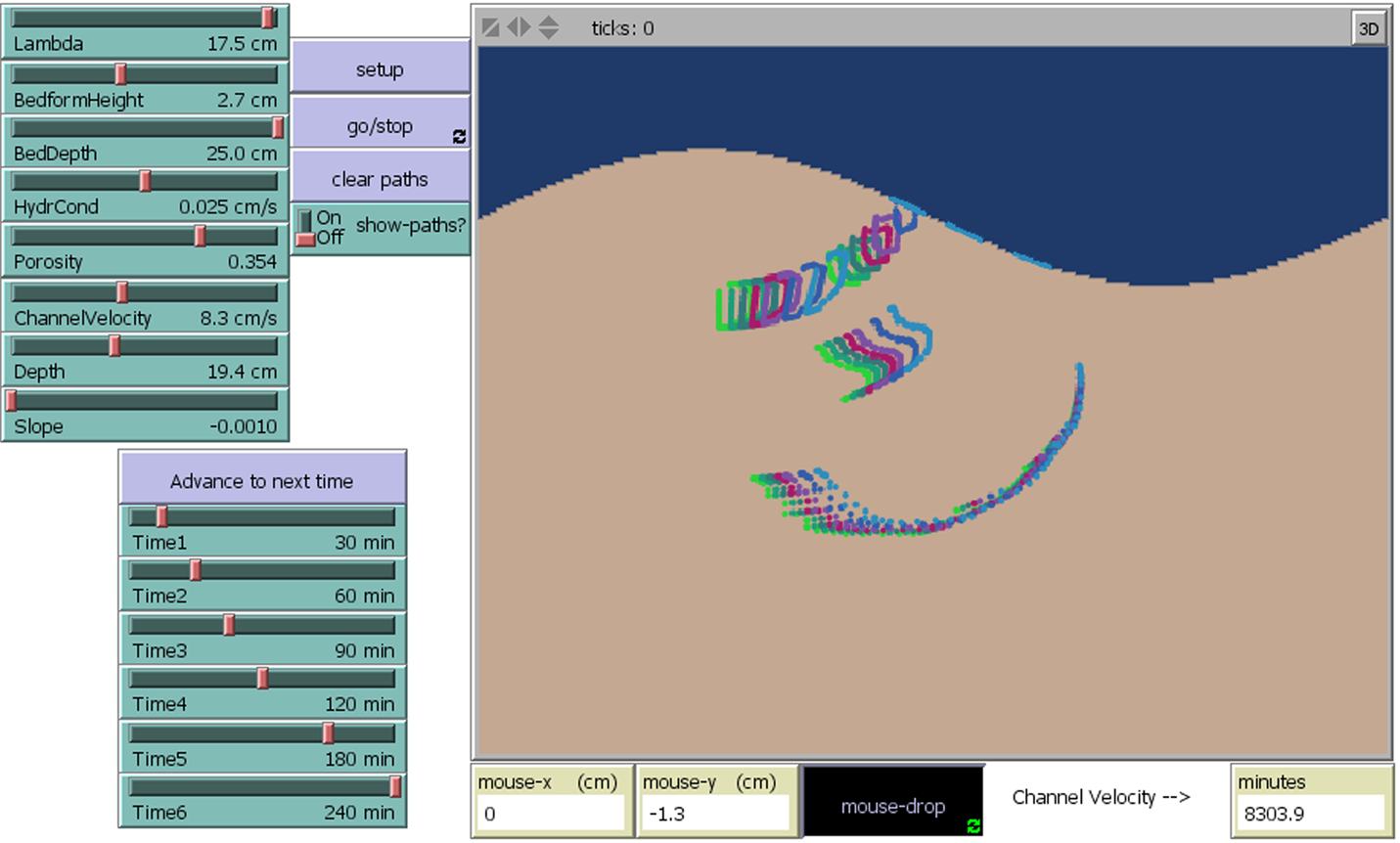Click the Depth slider handle
The height and width of the screenshot is (843, 1400).
click(114, 345)
